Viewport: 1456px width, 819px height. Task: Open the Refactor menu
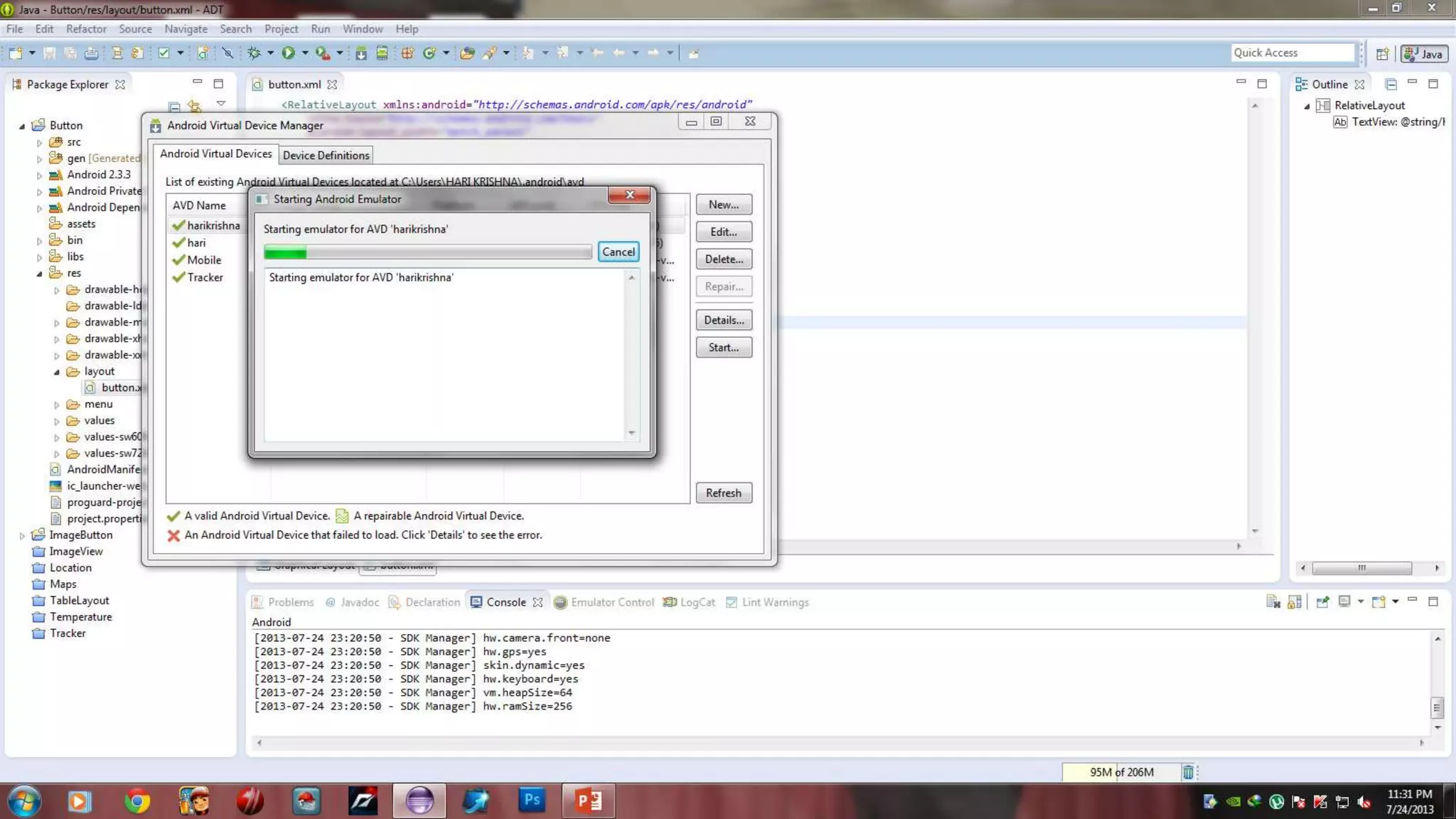pos(86,29)
